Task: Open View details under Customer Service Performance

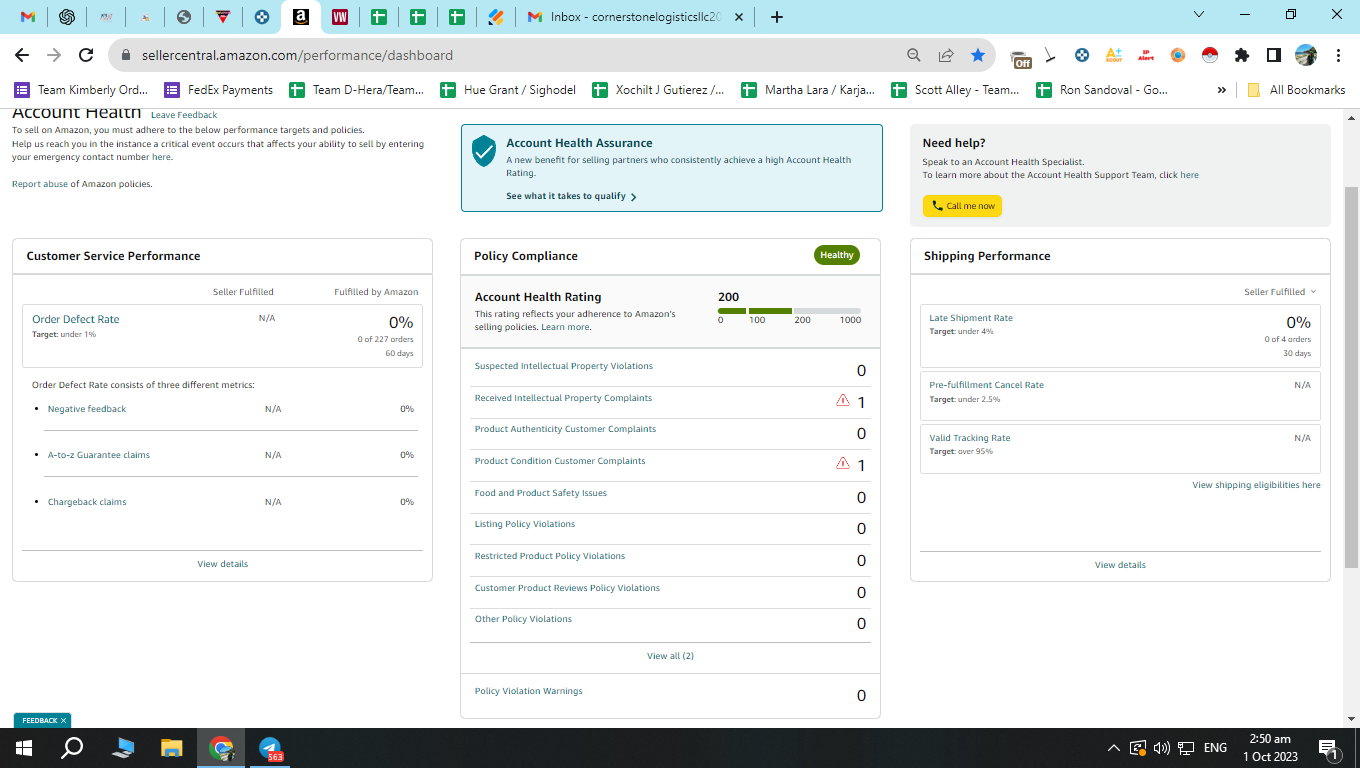Action: pos(222,564)
